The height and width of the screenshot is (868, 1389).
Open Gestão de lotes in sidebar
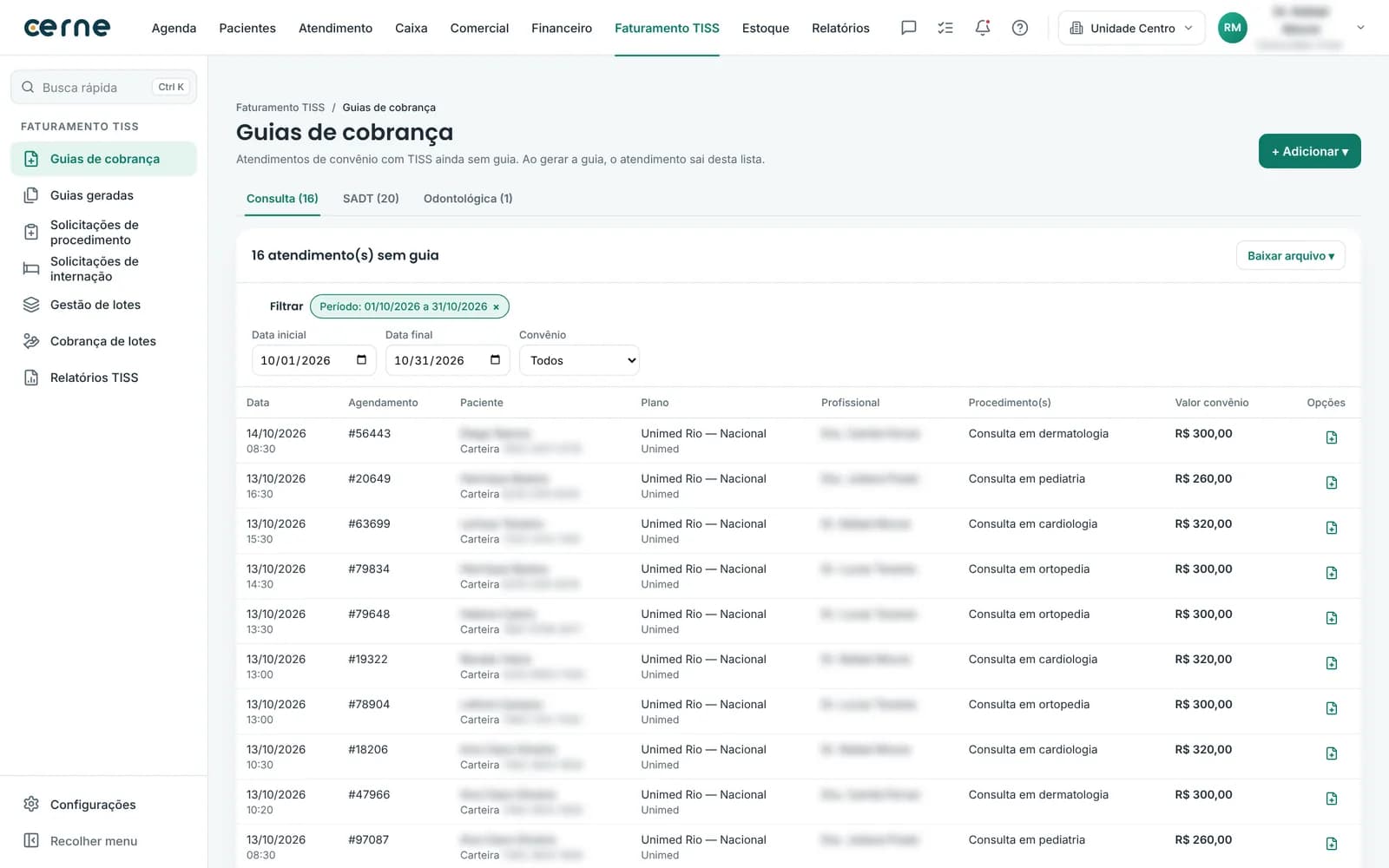click(103, 305)
